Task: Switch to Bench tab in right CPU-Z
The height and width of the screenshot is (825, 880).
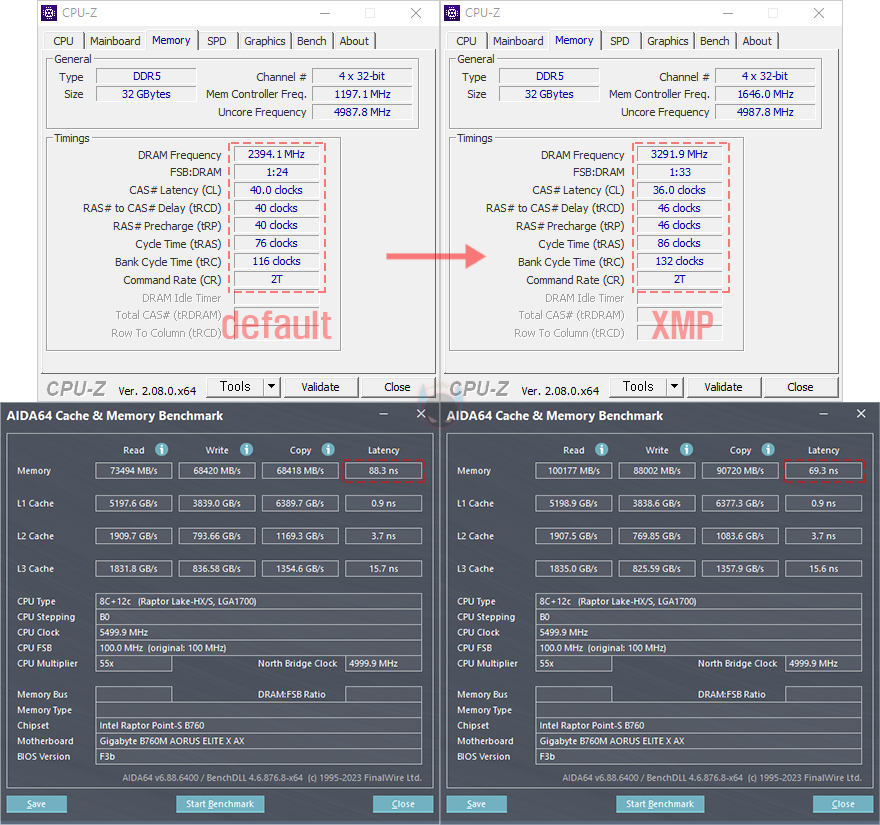Action: coord(714,41)
